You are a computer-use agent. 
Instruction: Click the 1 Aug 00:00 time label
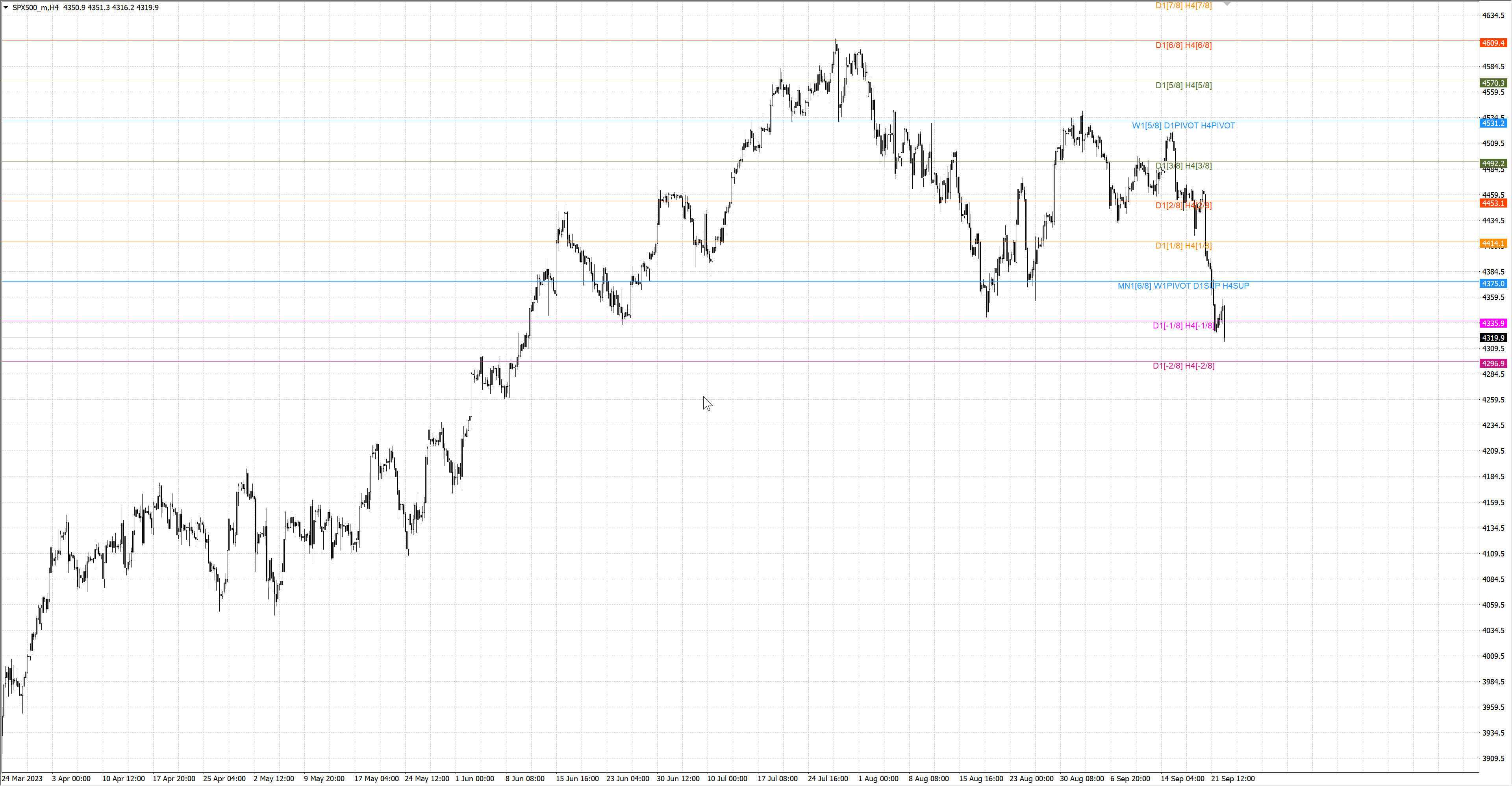coord(878,779)
